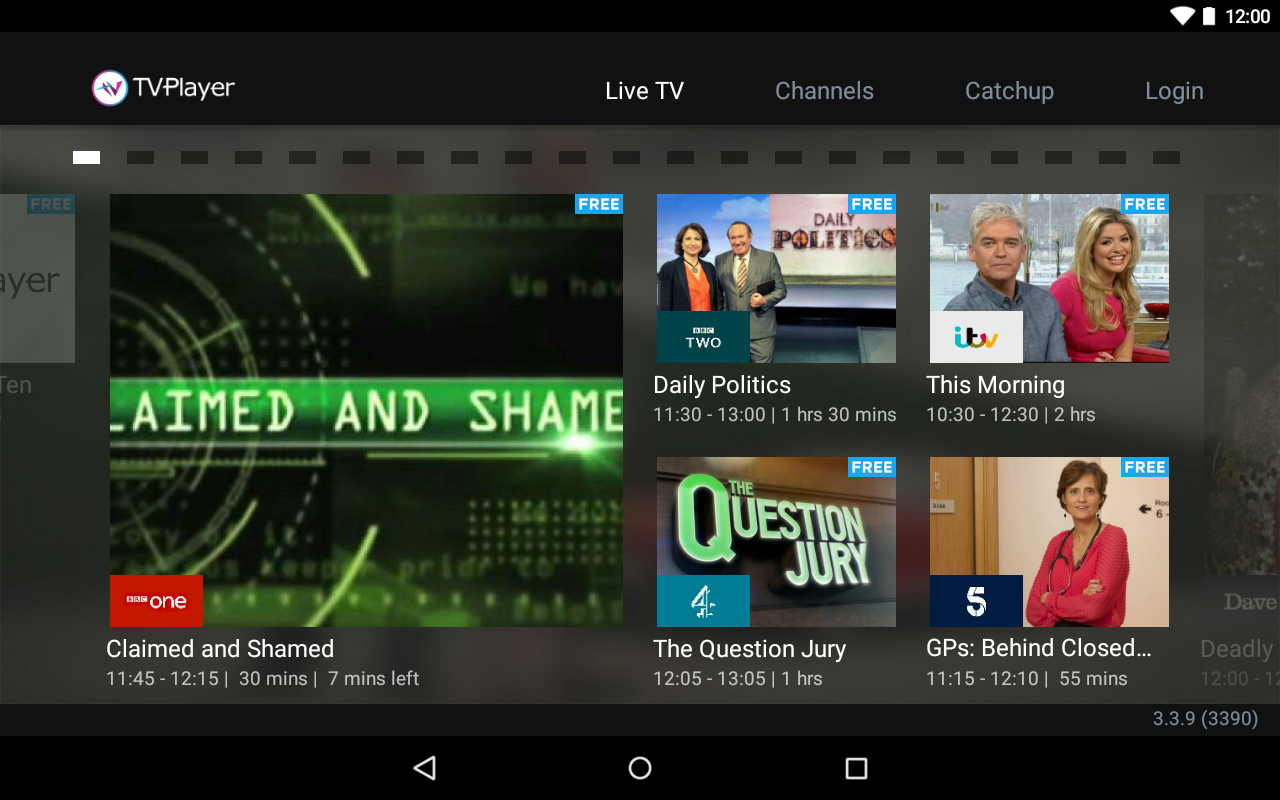Open the Daily Politics title link

click(x=722, y=385)
